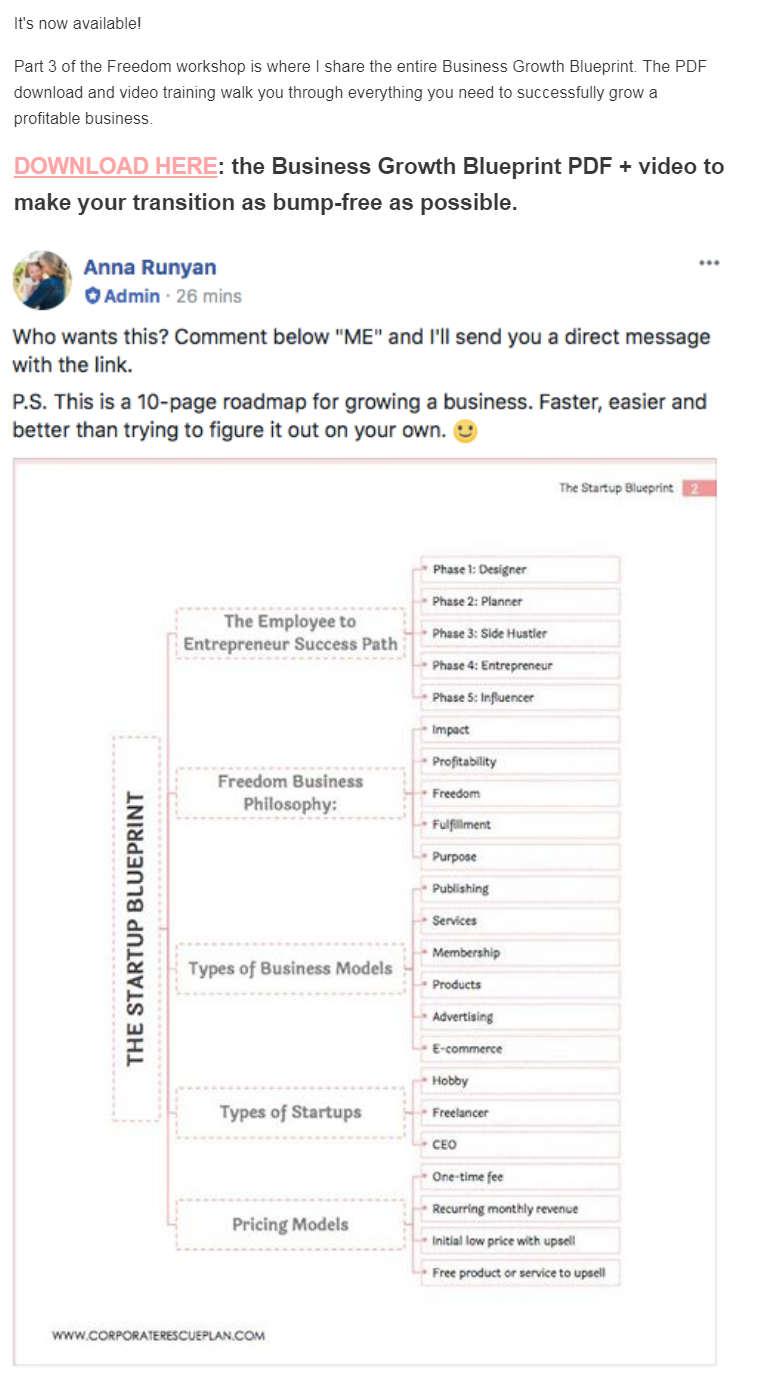Click the Types of Startups branch
Screen dimensions: 777x1382
(289, 1112)
